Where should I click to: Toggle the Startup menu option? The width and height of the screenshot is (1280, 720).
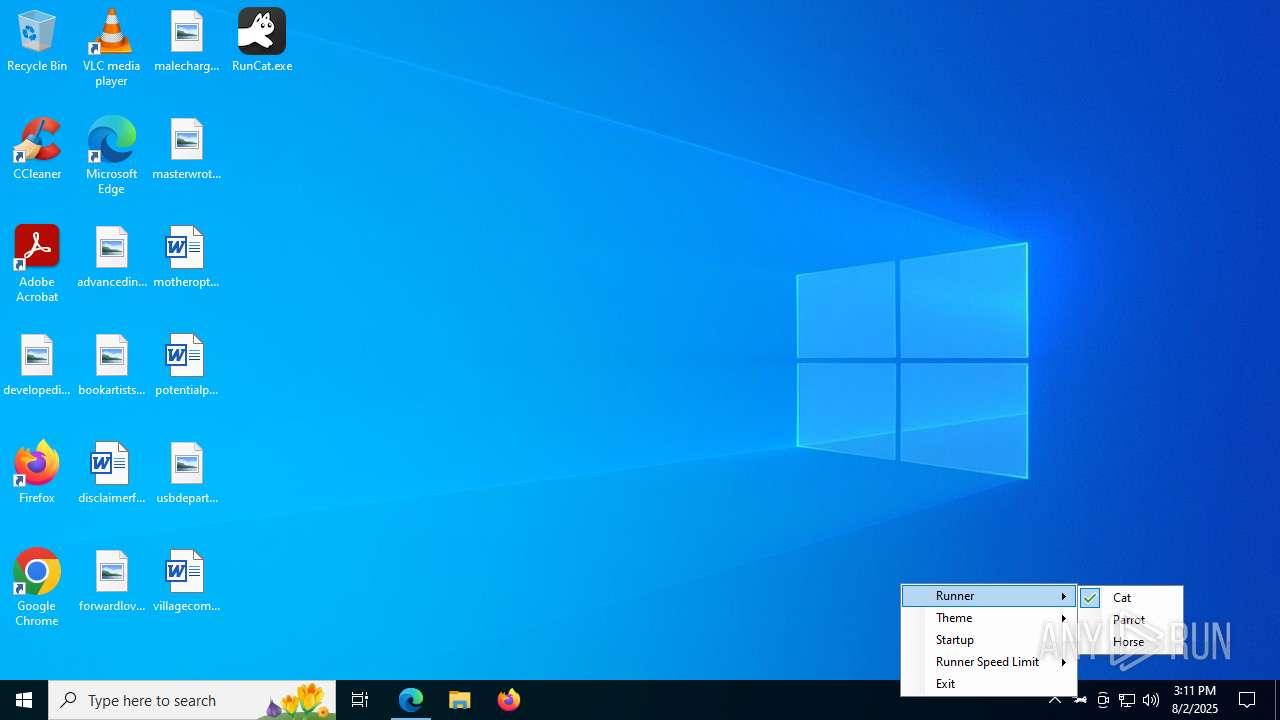(x=989, y=640)
